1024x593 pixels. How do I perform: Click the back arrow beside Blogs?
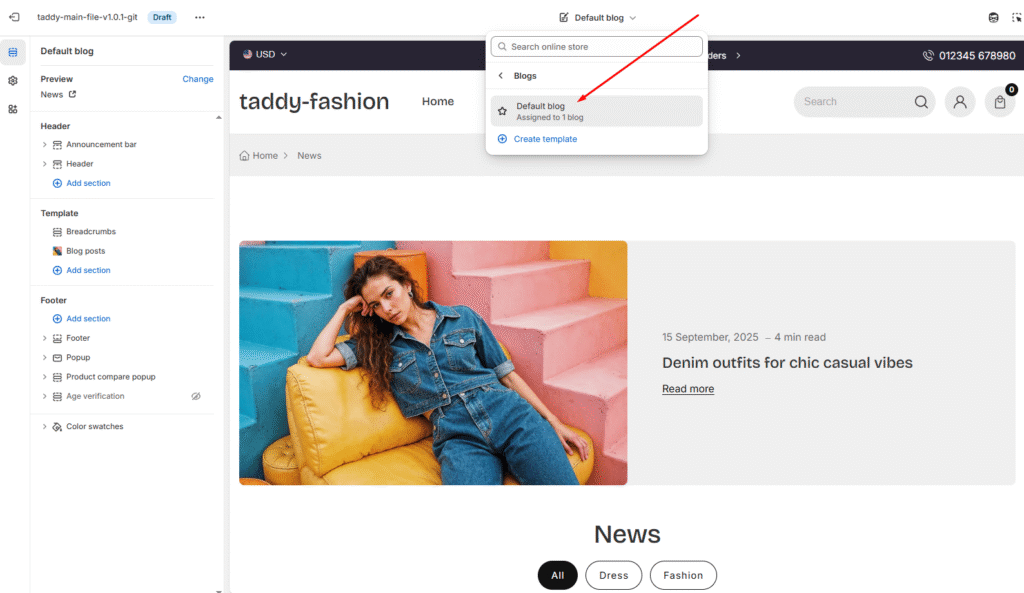coord(501,76)
